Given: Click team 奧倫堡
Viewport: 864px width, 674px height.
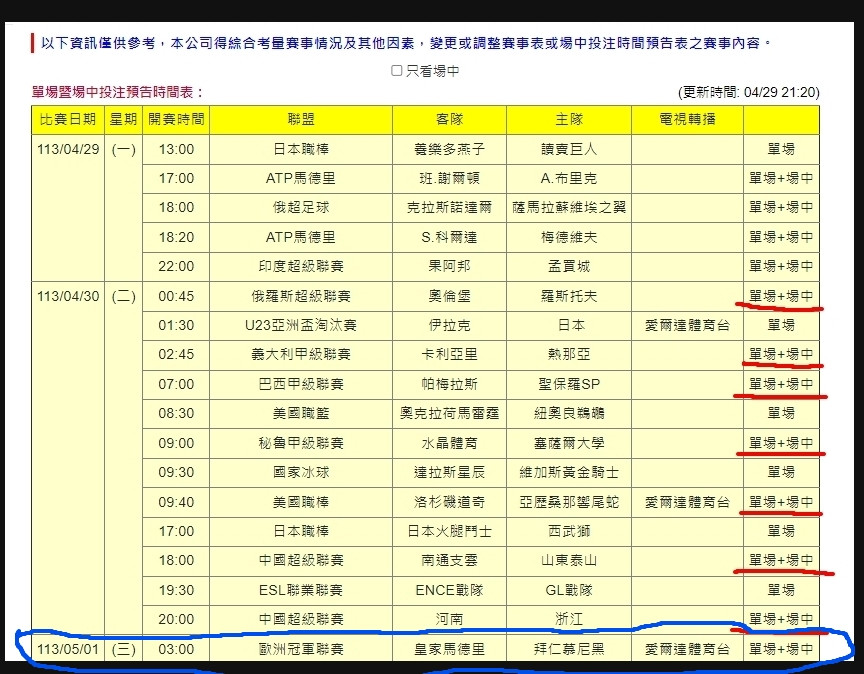Looking at the screenshot, I should coord(450,296).
